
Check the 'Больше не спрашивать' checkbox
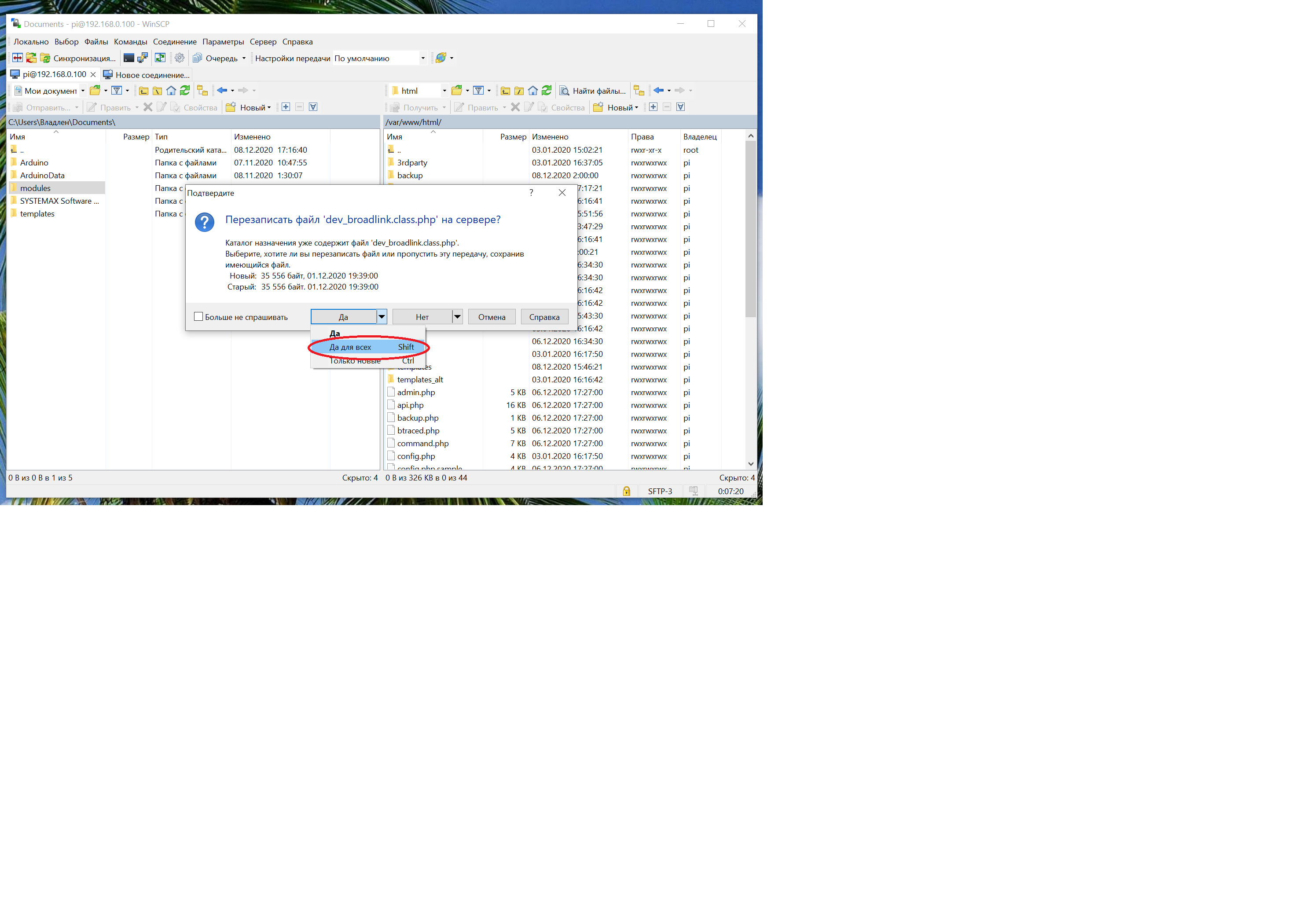(x=198, y=316)
